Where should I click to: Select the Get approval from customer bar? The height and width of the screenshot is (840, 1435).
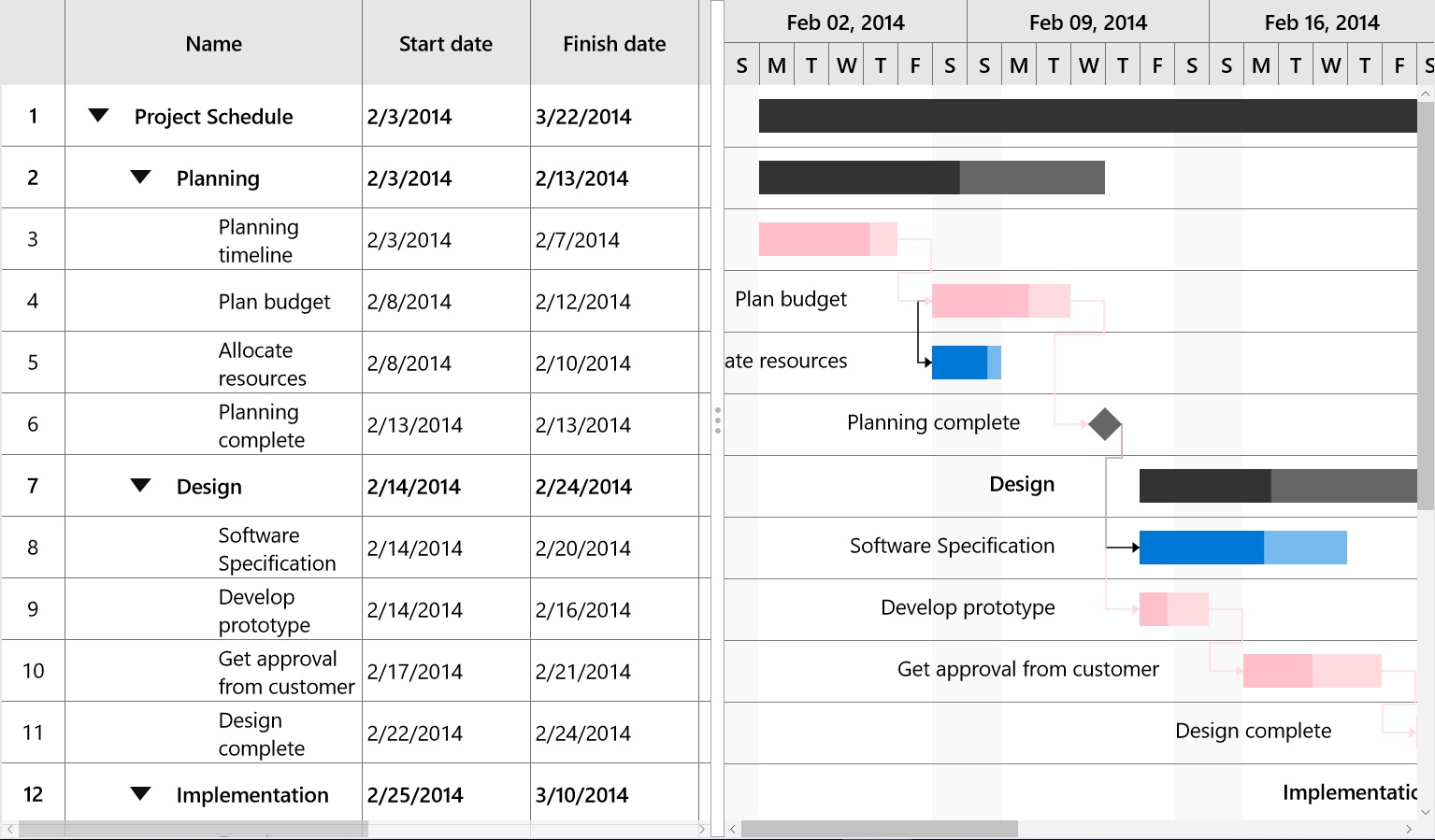click(1313, 671)
